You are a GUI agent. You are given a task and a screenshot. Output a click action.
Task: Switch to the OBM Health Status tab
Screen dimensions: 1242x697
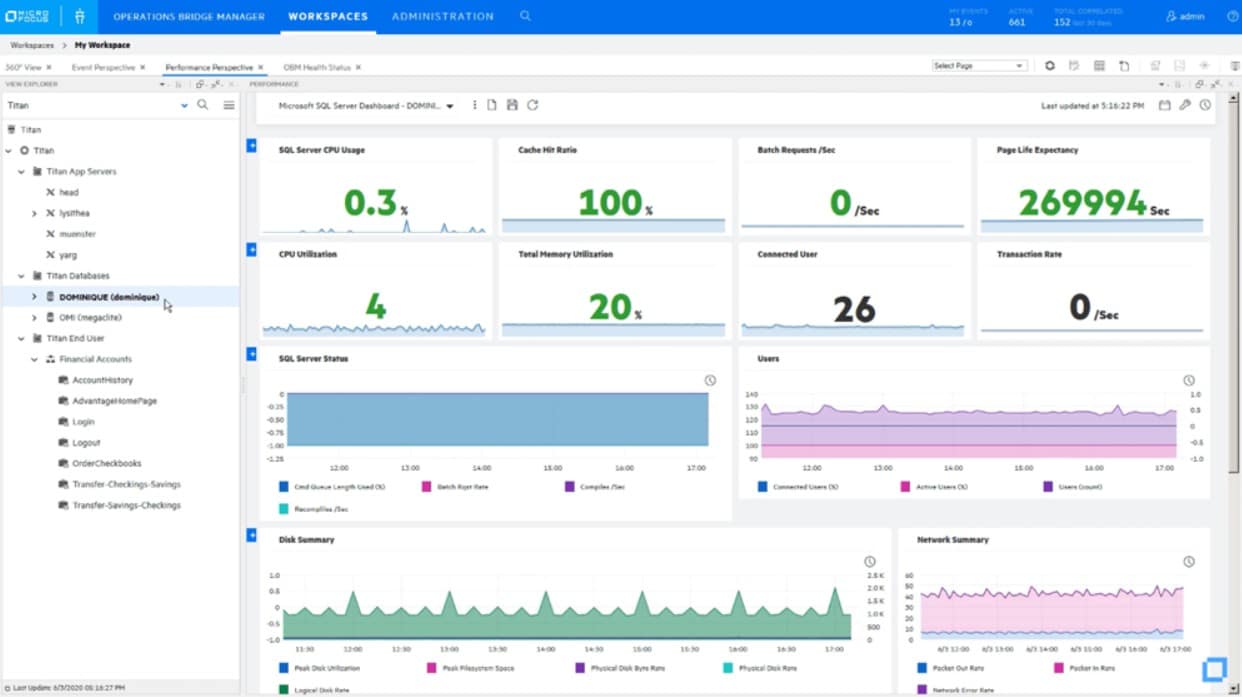[x=317, y=67]
